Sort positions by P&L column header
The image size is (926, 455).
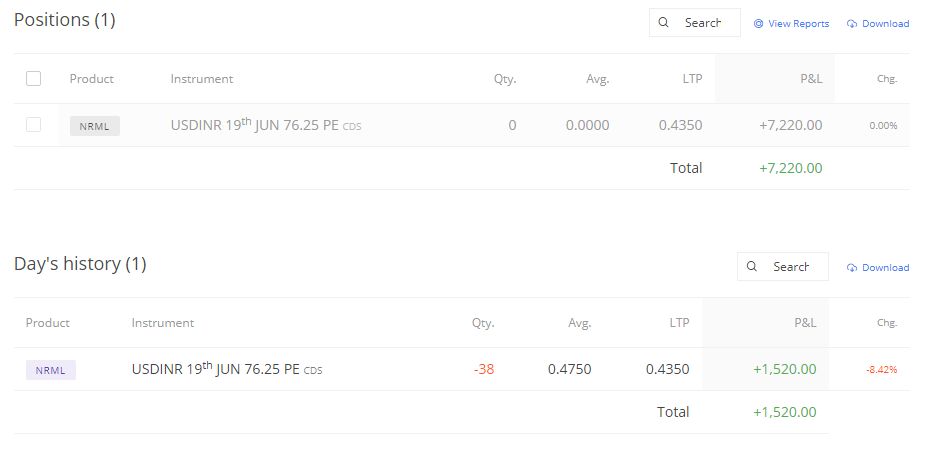point(811,79)
